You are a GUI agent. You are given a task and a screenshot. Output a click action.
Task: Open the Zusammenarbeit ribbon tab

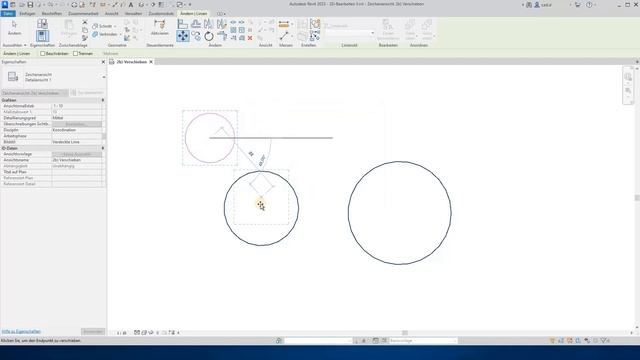tap(83, 13)
